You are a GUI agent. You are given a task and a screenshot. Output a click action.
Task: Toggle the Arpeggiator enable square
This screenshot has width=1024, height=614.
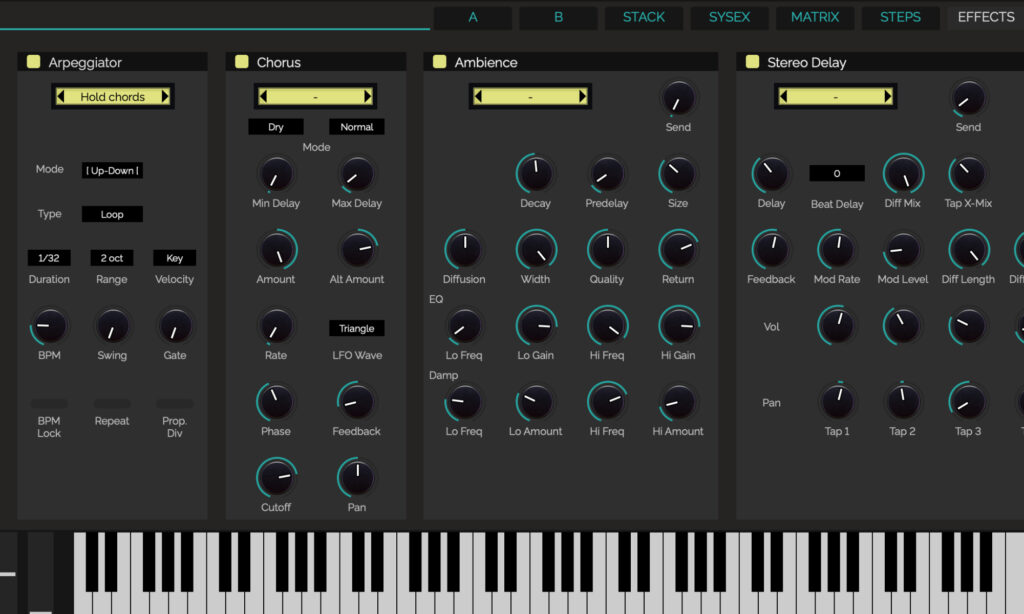pyautogui.click(x=33, y=61)
